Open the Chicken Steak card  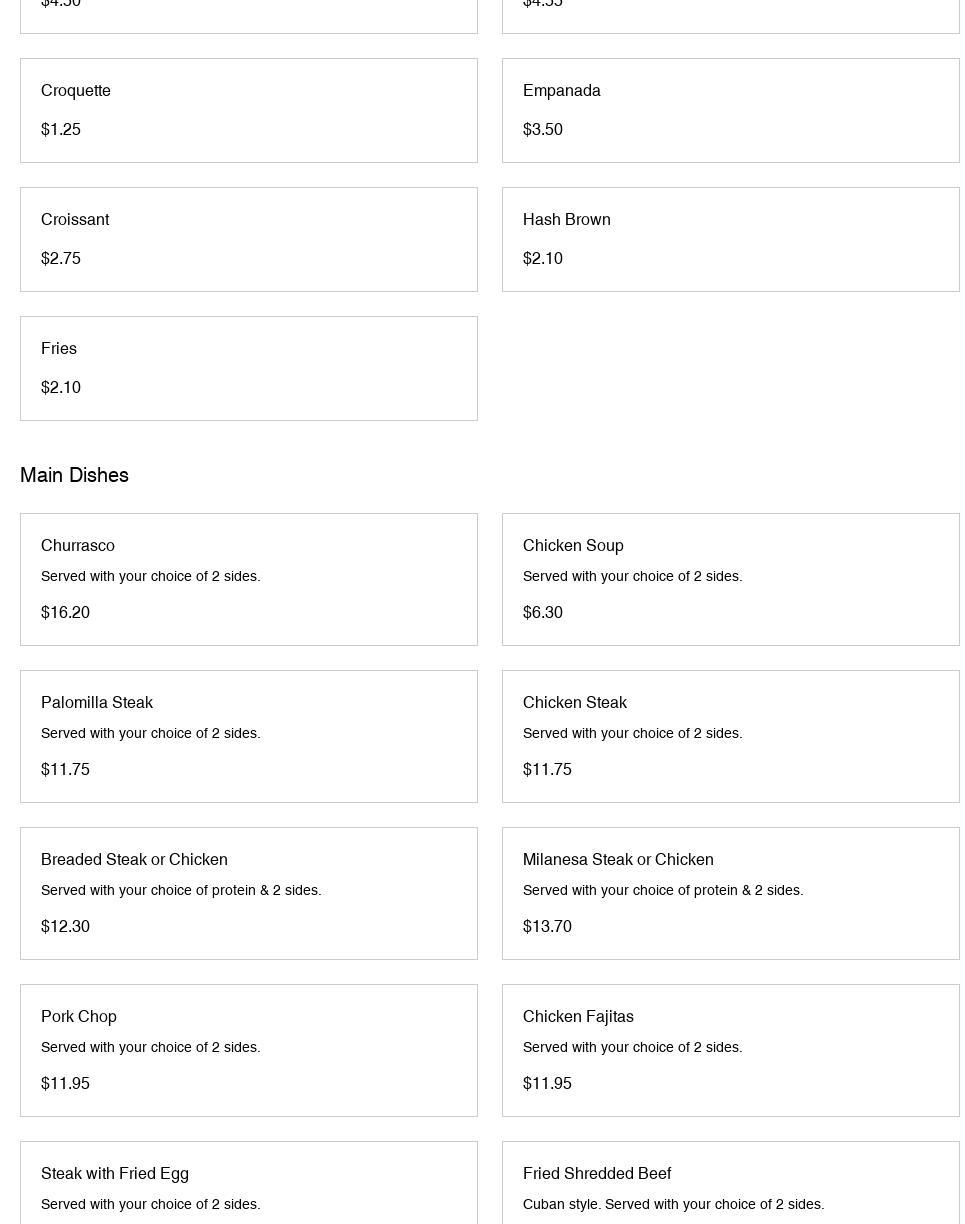730,736
